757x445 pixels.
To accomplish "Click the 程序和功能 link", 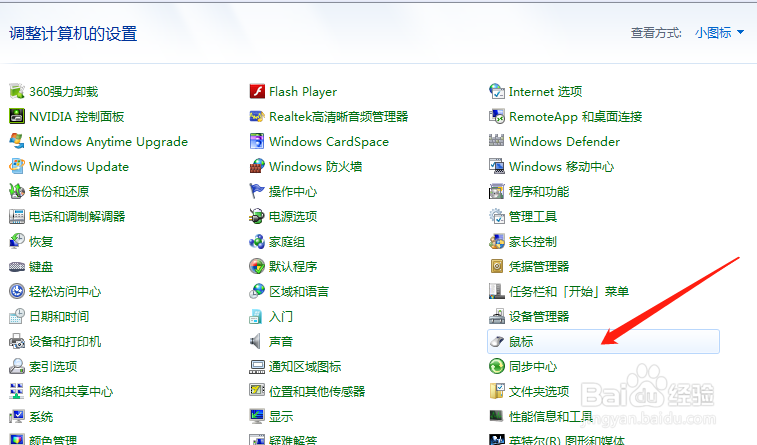I will click(539, 192).
